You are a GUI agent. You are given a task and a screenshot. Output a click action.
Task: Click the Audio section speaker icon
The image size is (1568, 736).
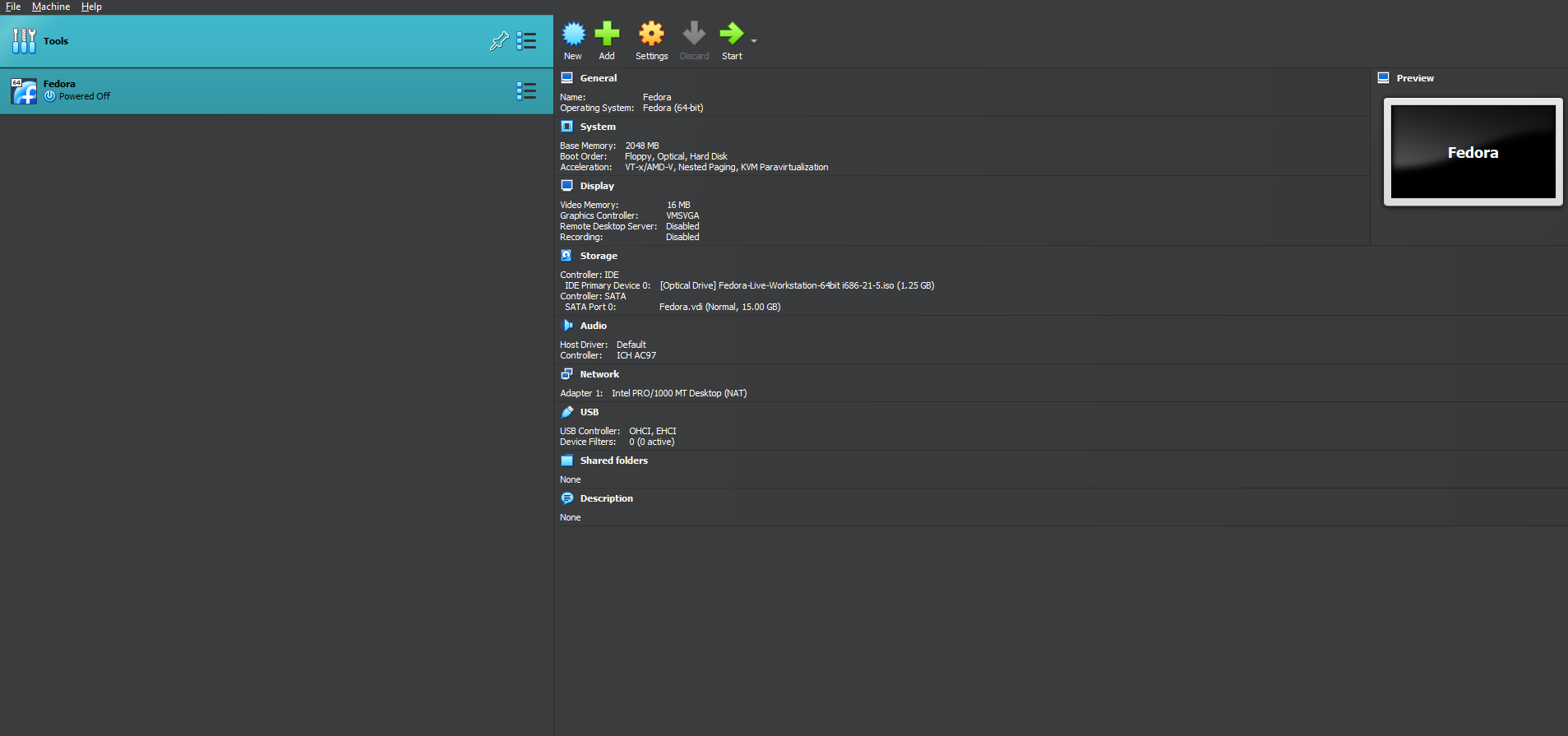[567, 326]
